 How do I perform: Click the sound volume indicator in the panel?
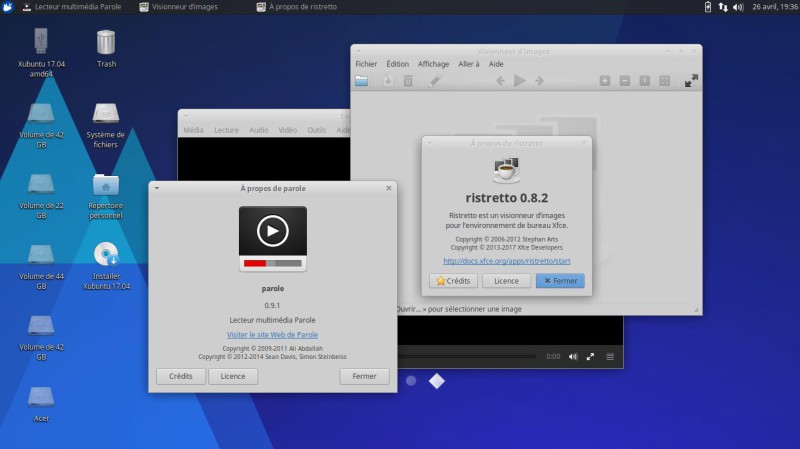[x=738, y=7]
